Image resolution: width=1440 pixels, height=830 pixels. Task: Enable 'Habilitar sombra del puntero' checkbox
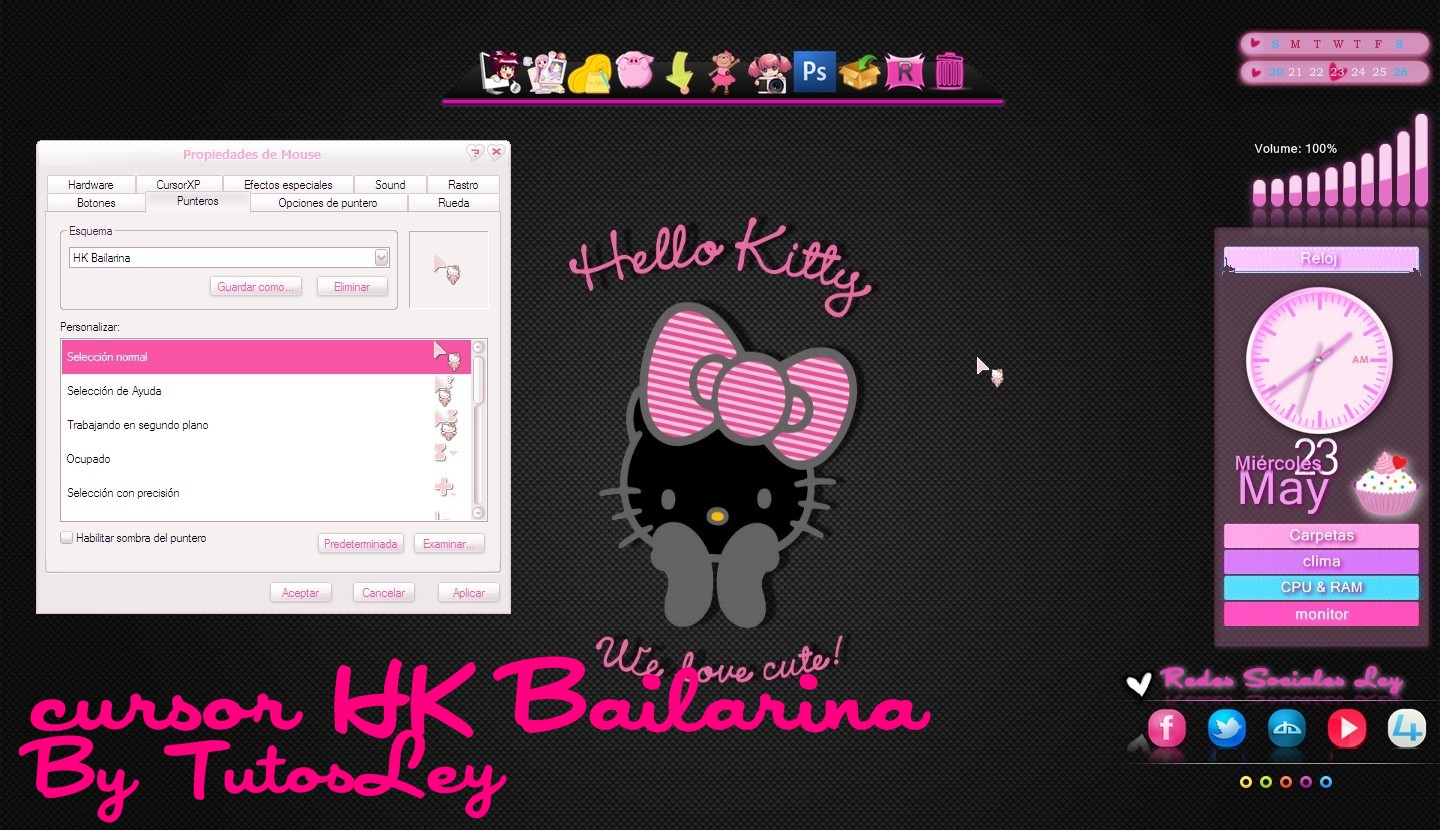[67, 538]
